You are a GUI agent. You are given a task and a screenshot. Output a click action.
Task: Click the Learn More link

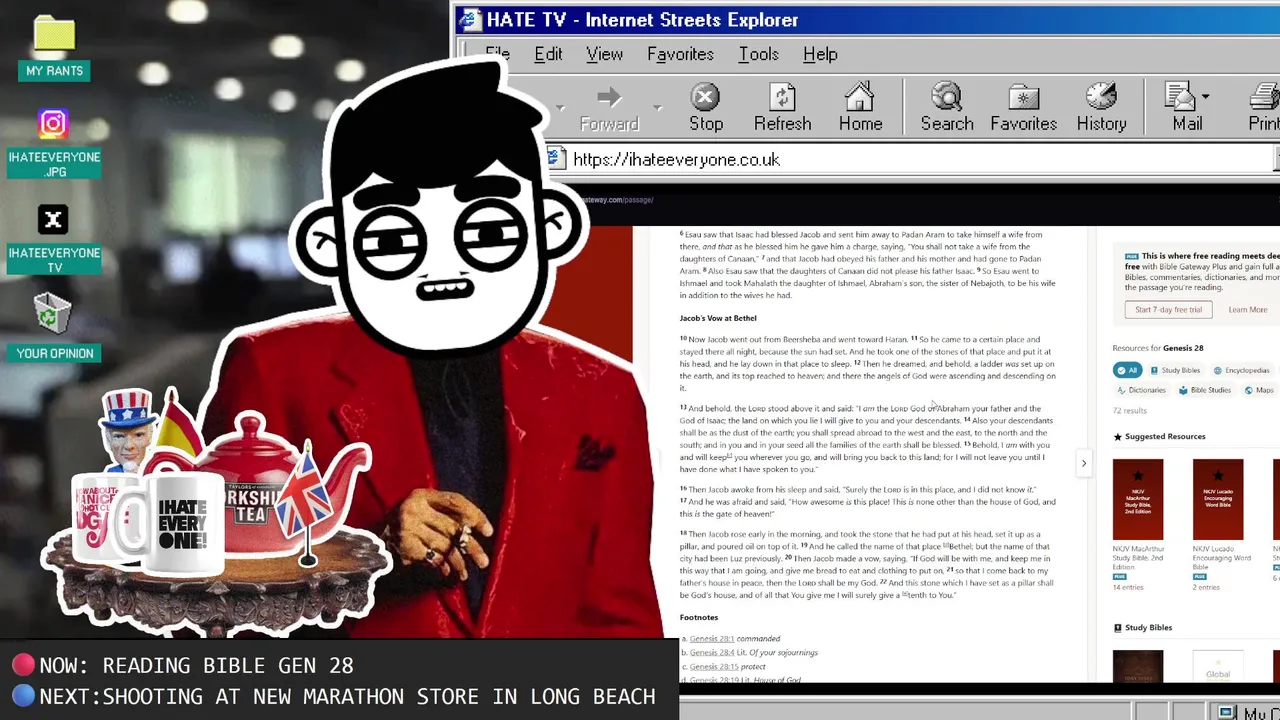click(1247, 310)
